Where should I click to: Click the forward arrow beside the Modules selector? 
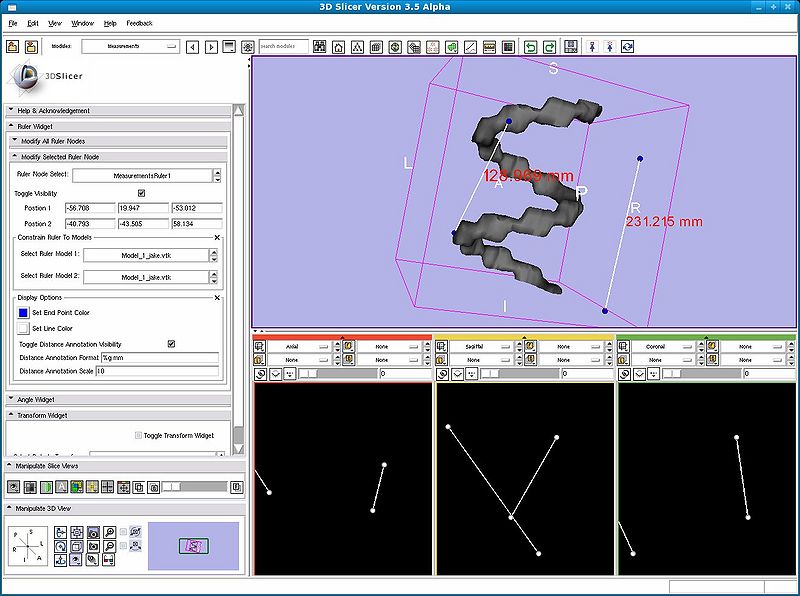point(211,45)
